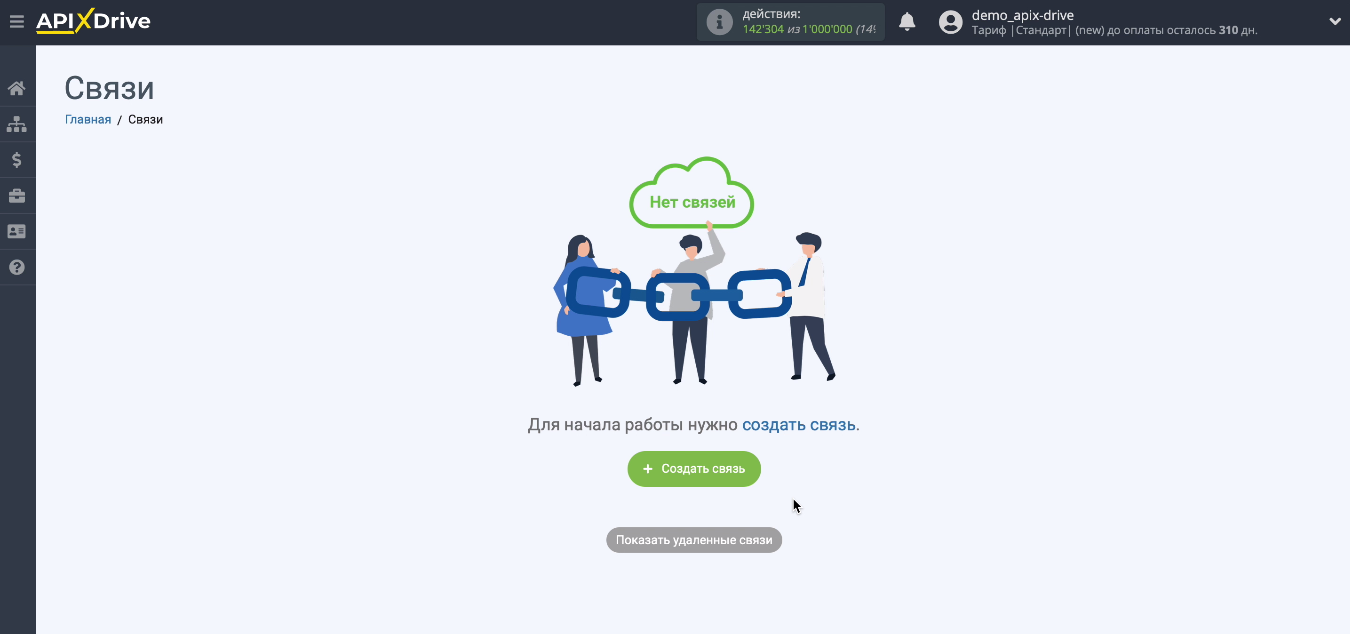Image resolution: width=1350 pixels, height=634 pixels.
Task: Open the hamburger menu in the top bar
Action: click(x=16, y=21)
